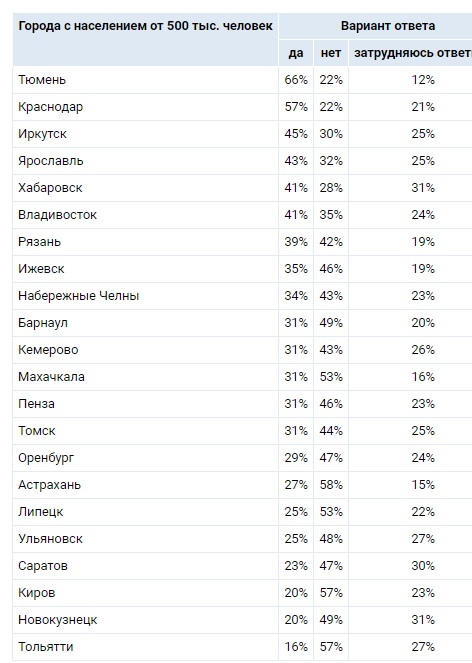Viewport: 472px width, 663px height.
Task: Click the Новокузнецк city cell
Action: (145, 619)
